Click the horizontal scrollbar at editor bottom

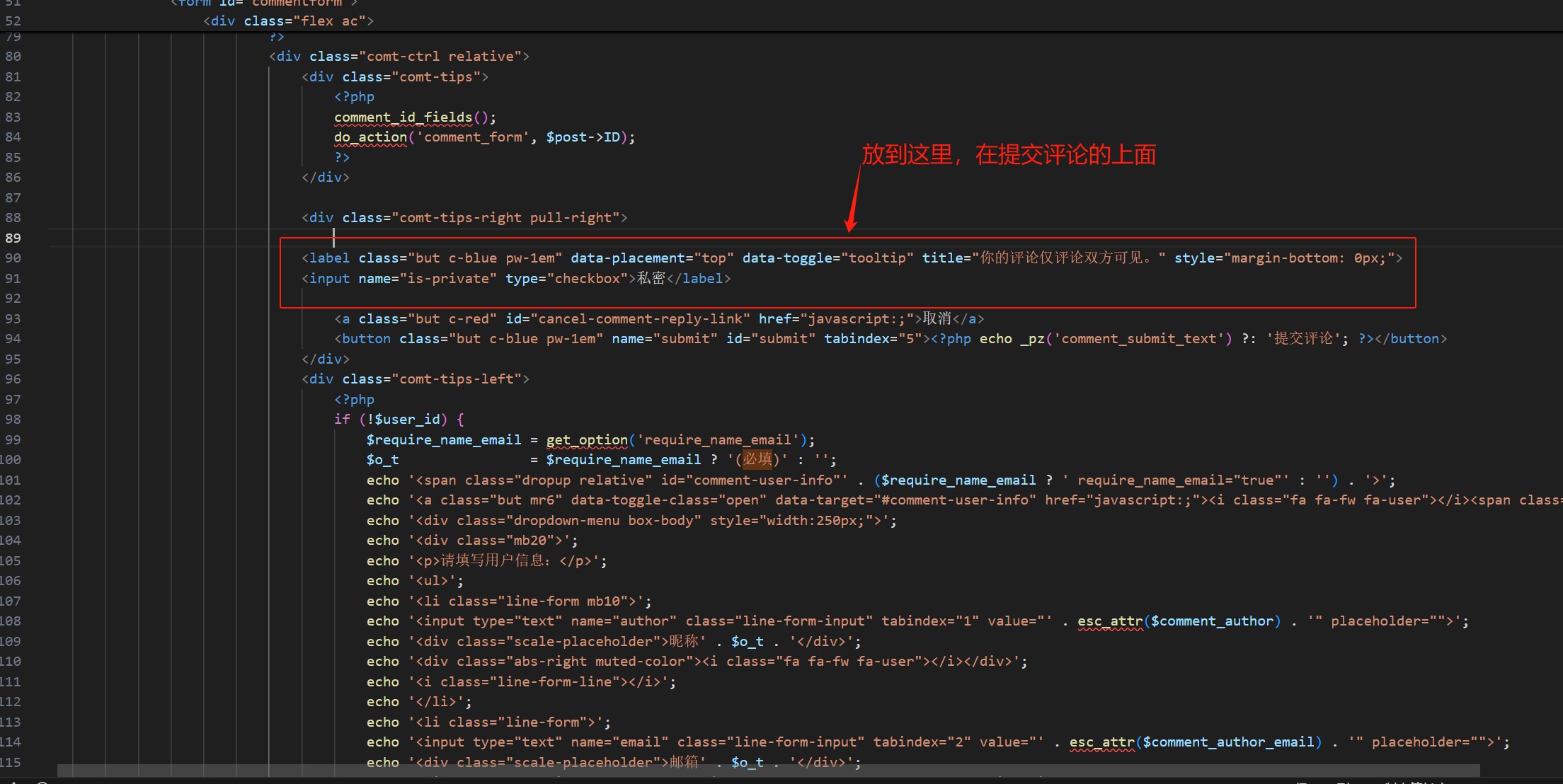(768, 770)
